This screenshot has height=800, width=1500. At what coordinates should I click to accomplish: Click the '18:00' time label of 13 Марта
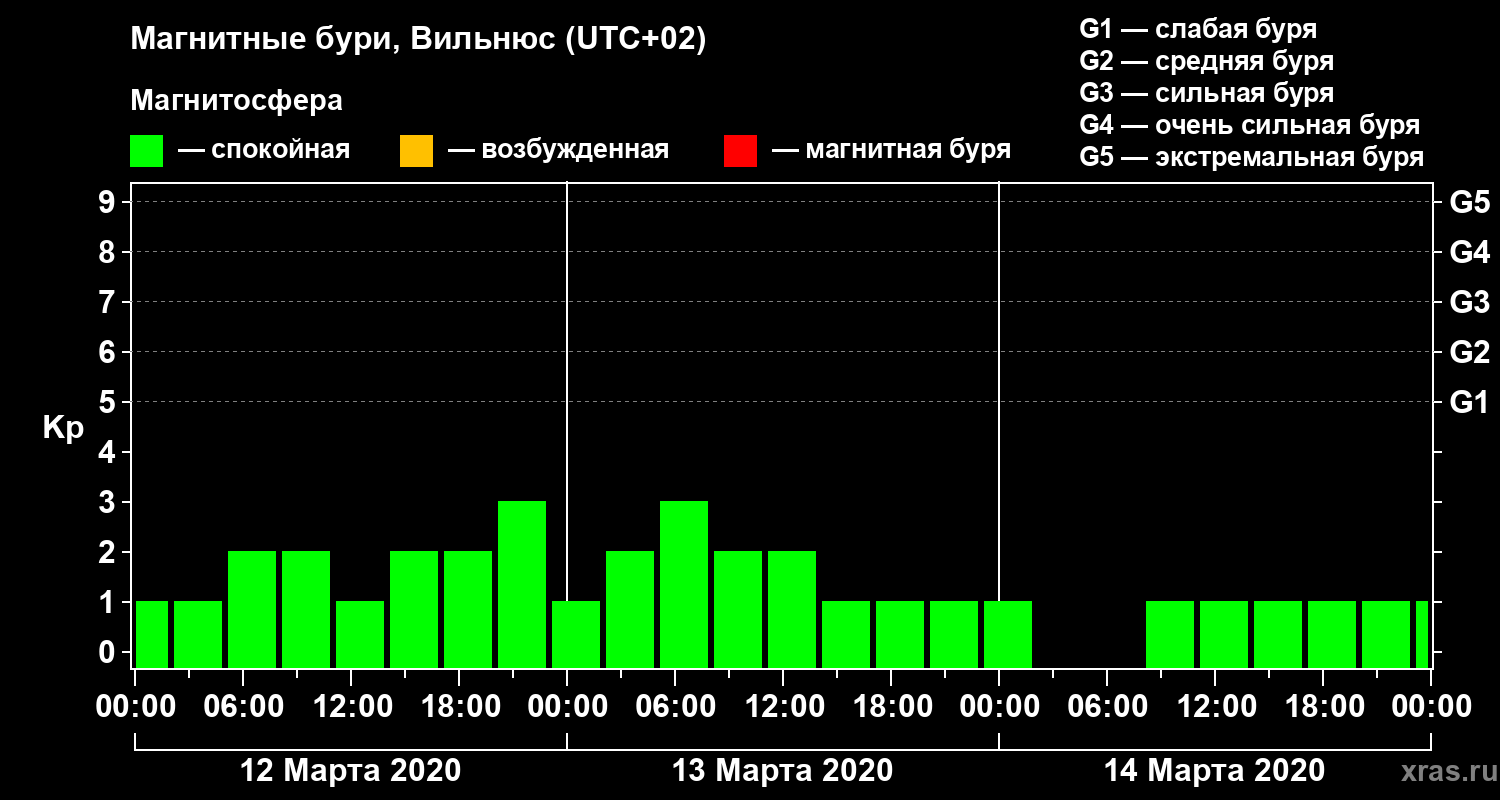coord(891,706)
